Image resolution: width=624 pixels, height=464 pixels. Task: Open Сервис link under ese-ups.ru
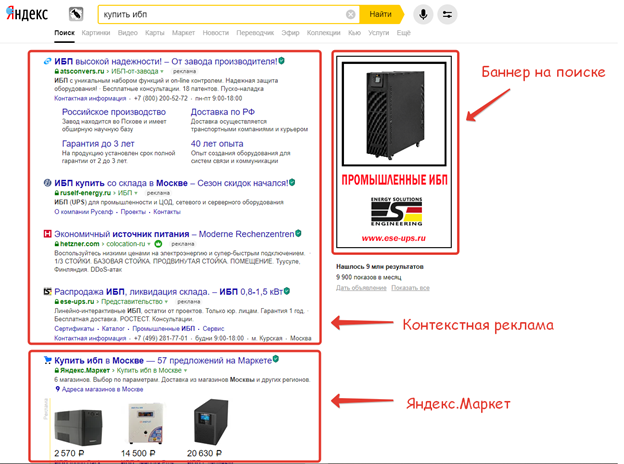point(213,328)
